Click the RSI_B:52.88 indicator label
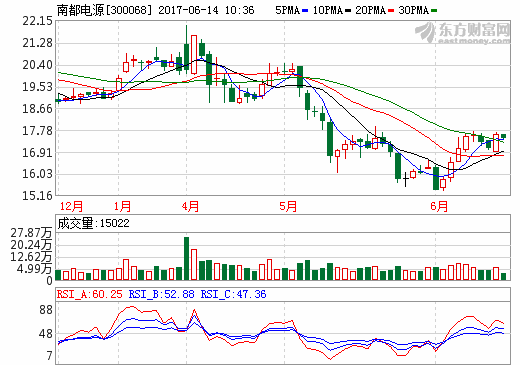 point(161,294)
